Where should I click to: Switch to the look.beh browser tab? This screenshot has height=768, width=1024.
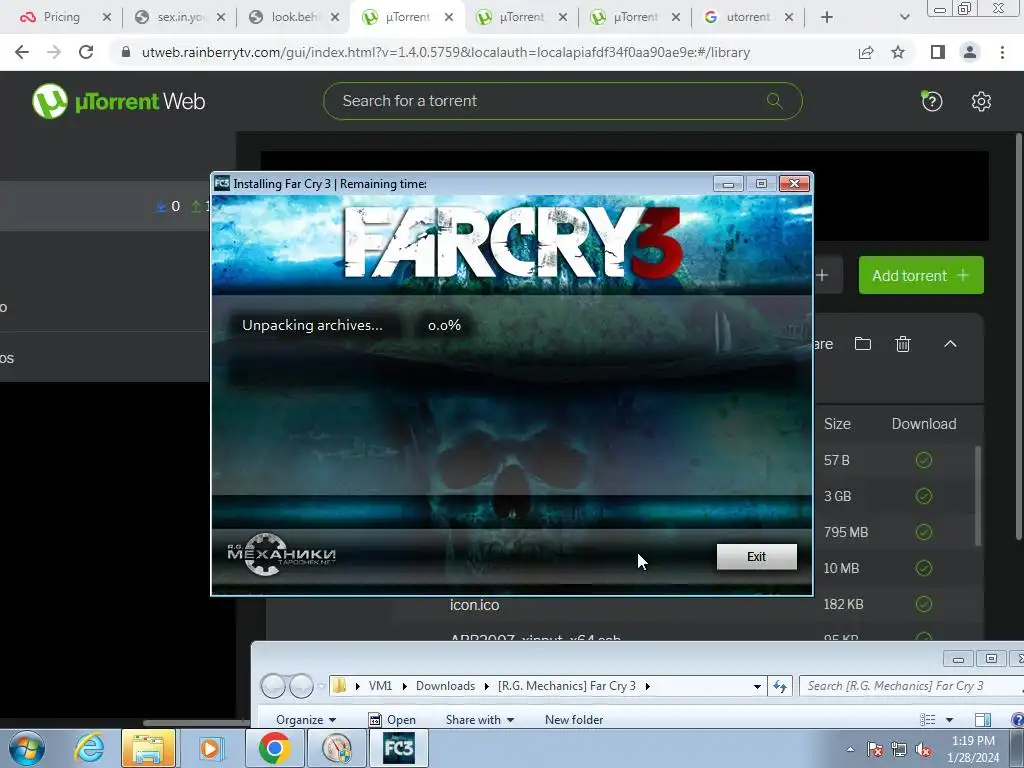tap(292, 17)
